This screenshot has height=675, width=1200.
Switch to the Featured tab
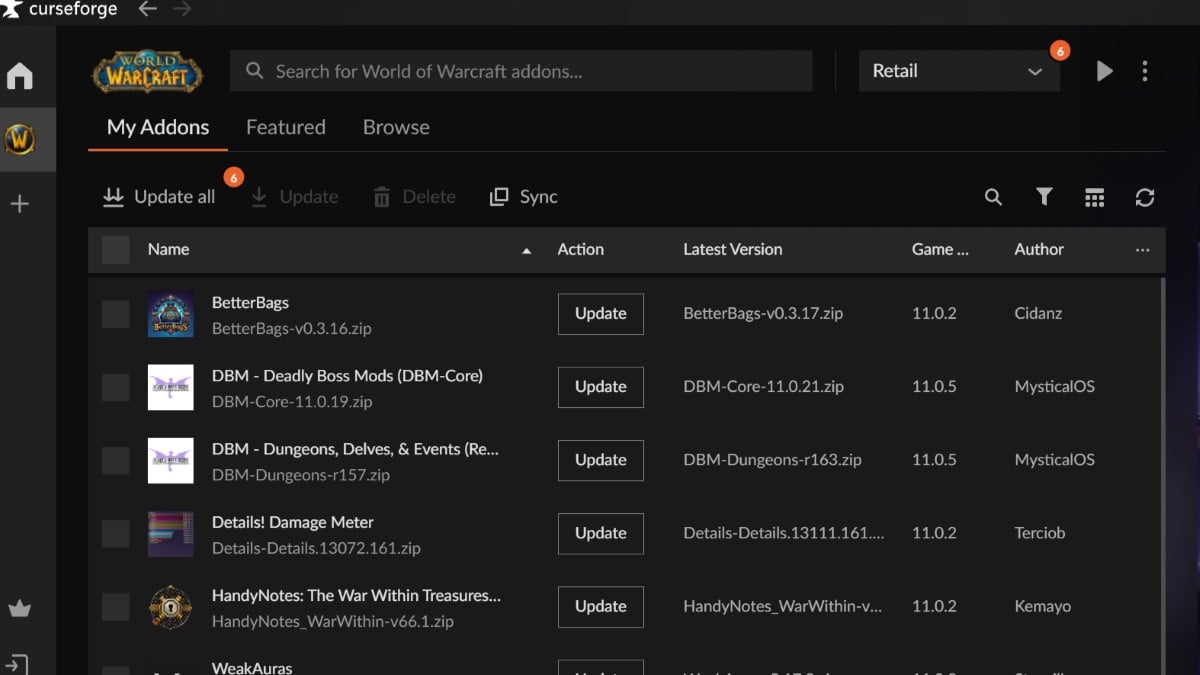[285, 127]
